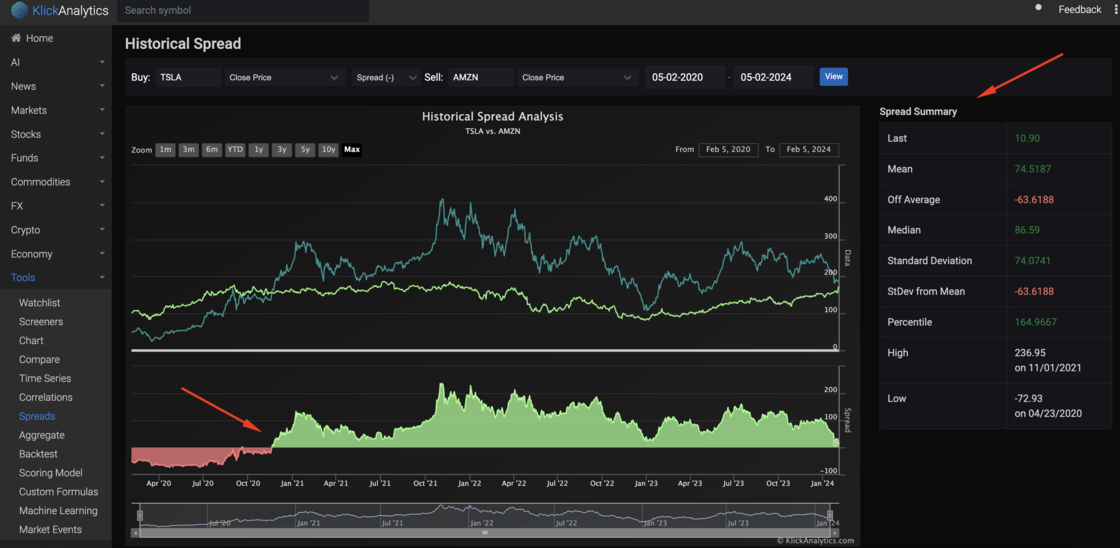Image resolution: width=1120 pixels, height=548 pixels.
Task: Click the start date field 05-02-2020
Action: [685, 77]
